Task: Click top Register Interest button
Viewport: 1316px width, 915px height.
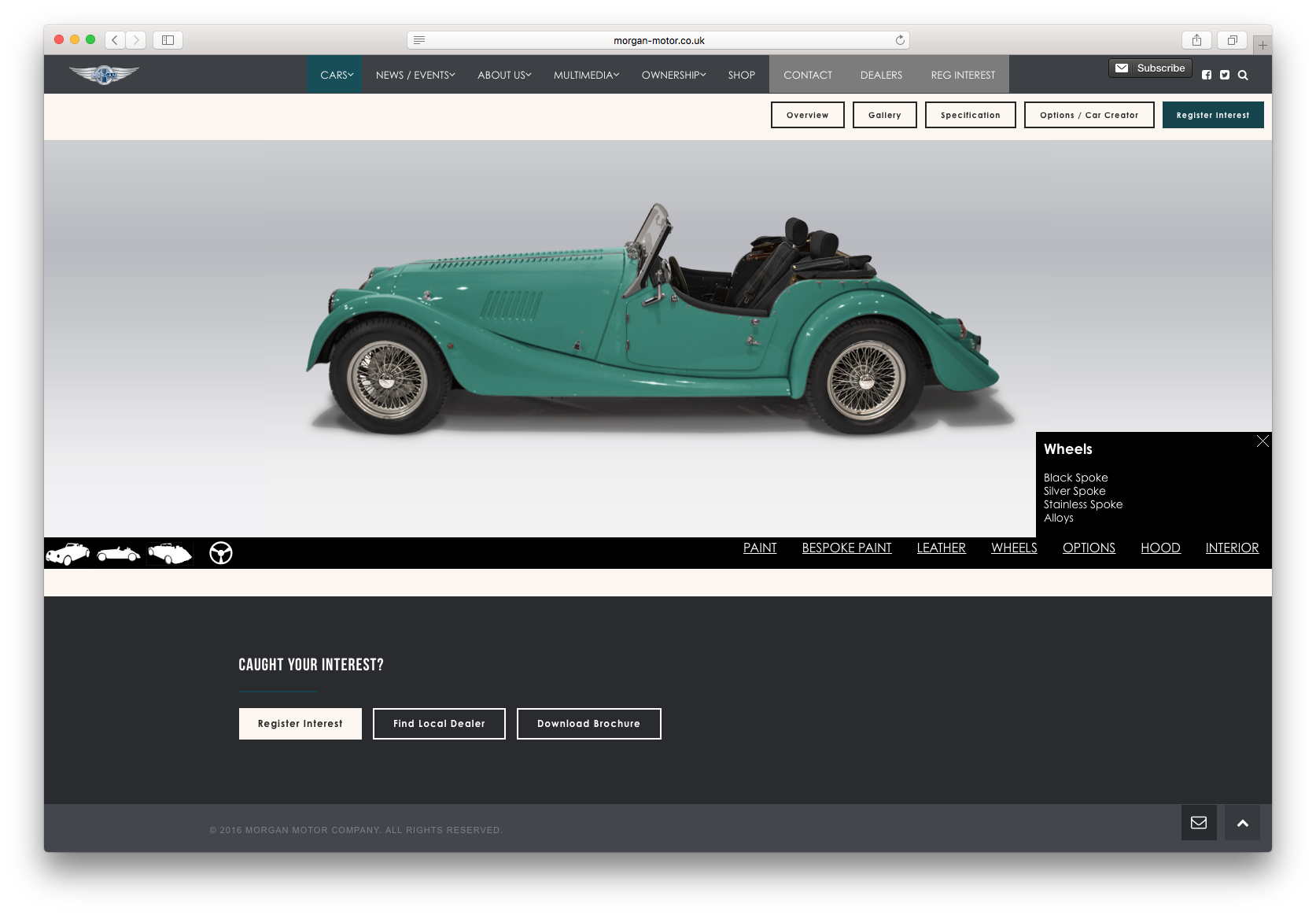Action: pyautogui.click(x=1213, y=115)
